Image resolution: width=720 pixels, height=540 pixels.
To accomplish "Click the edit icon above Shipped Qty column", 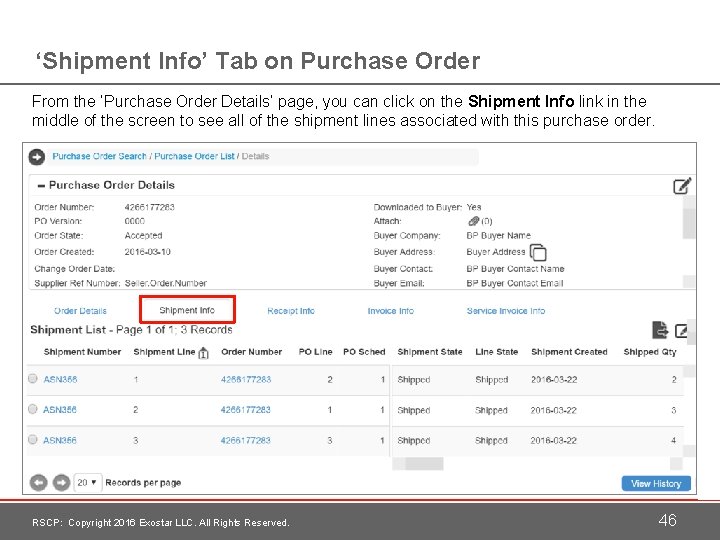I will pyautogui.click(x=681, y=331).
